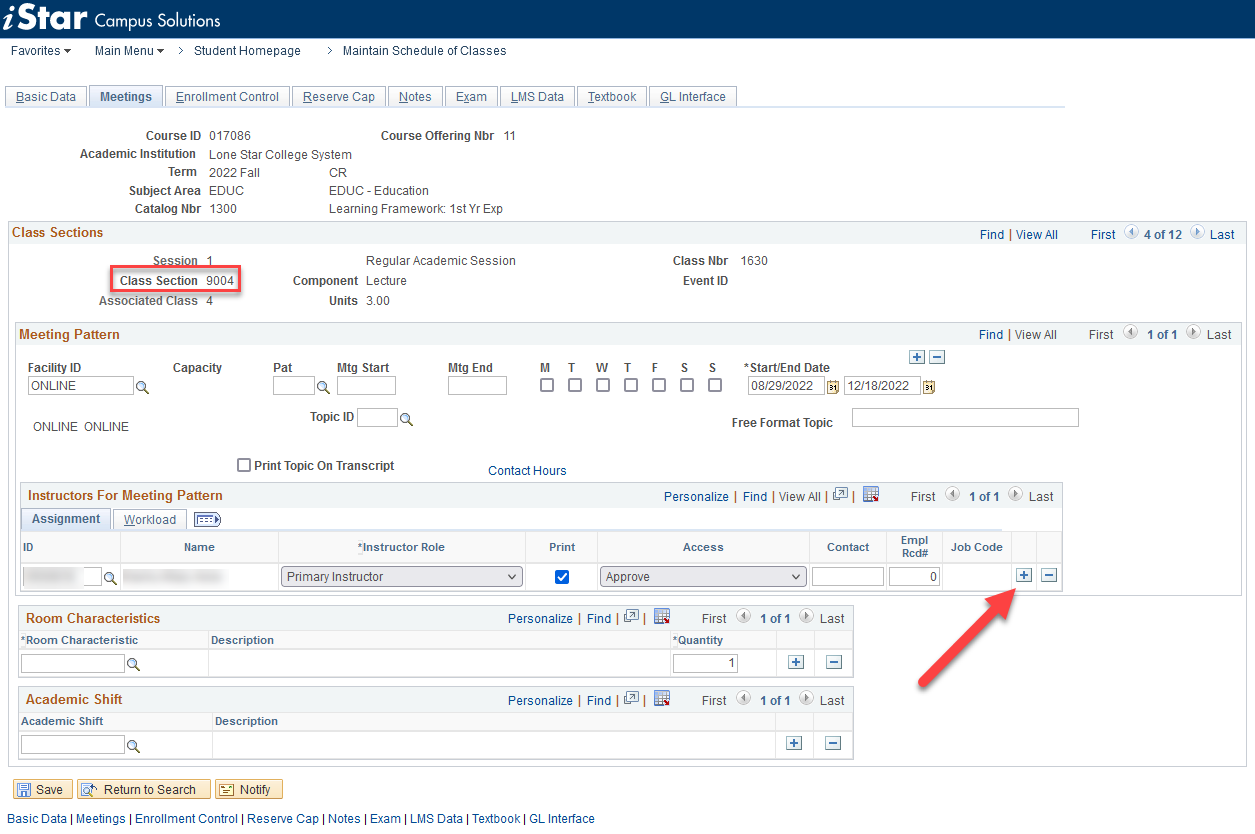
Task: Check the first T (Tuesday) day box
Action: pyautogui.click(x=575, y=385)
